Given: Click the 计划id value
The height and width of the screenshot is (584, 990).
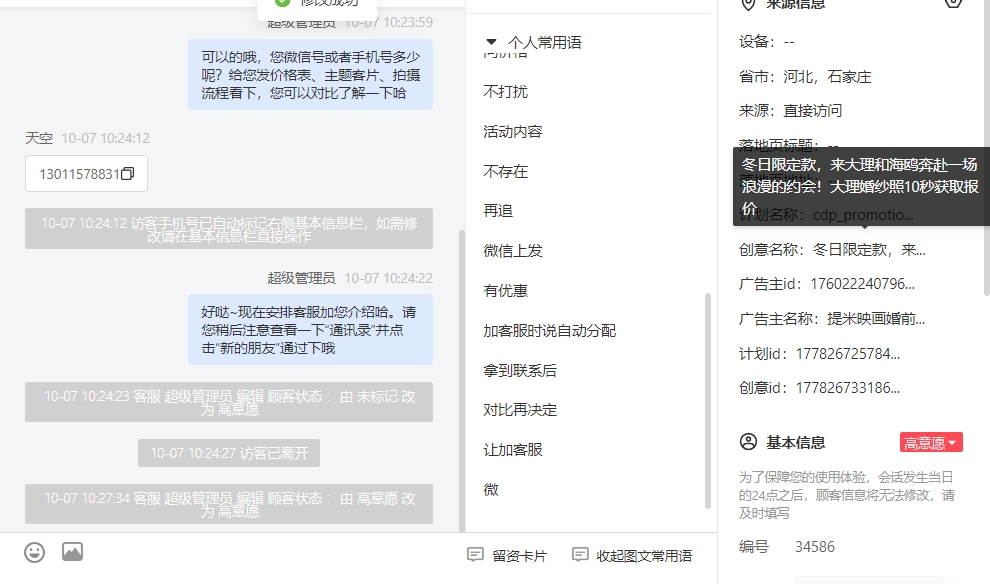Looking at the screenshot, I should (848, 354).
